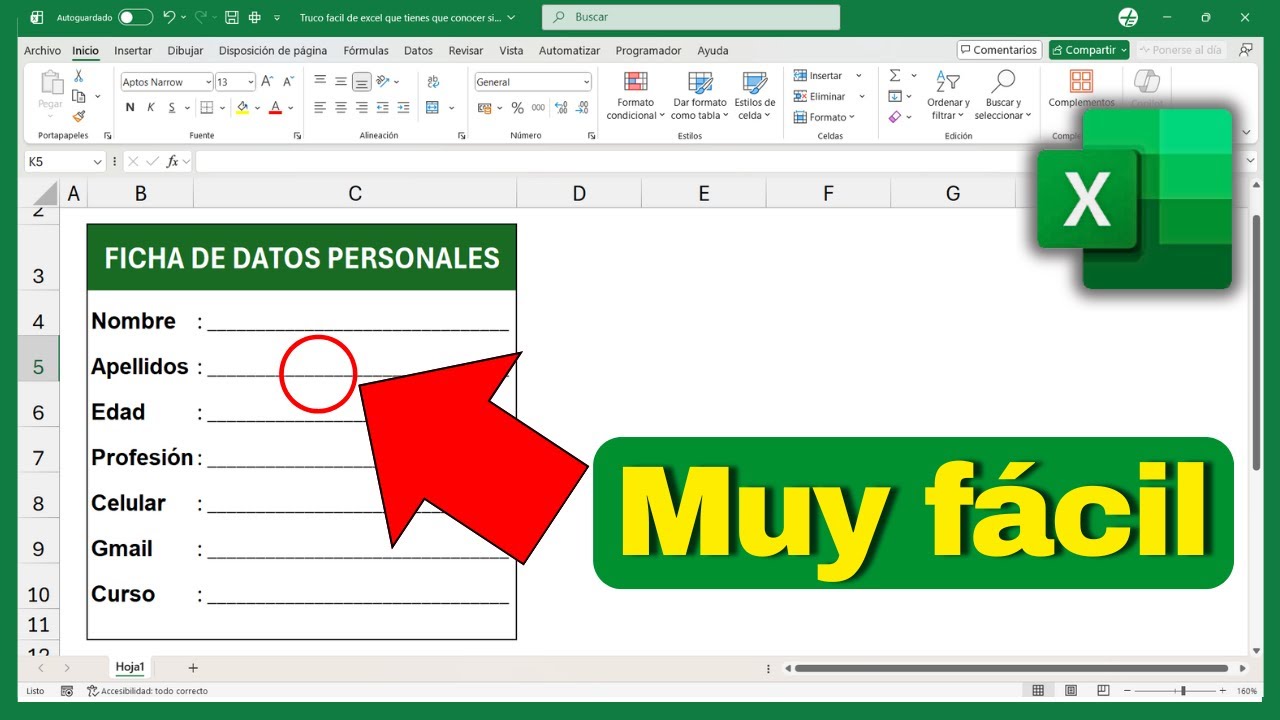Increase decimal places icon

click(x=560, y=107)
